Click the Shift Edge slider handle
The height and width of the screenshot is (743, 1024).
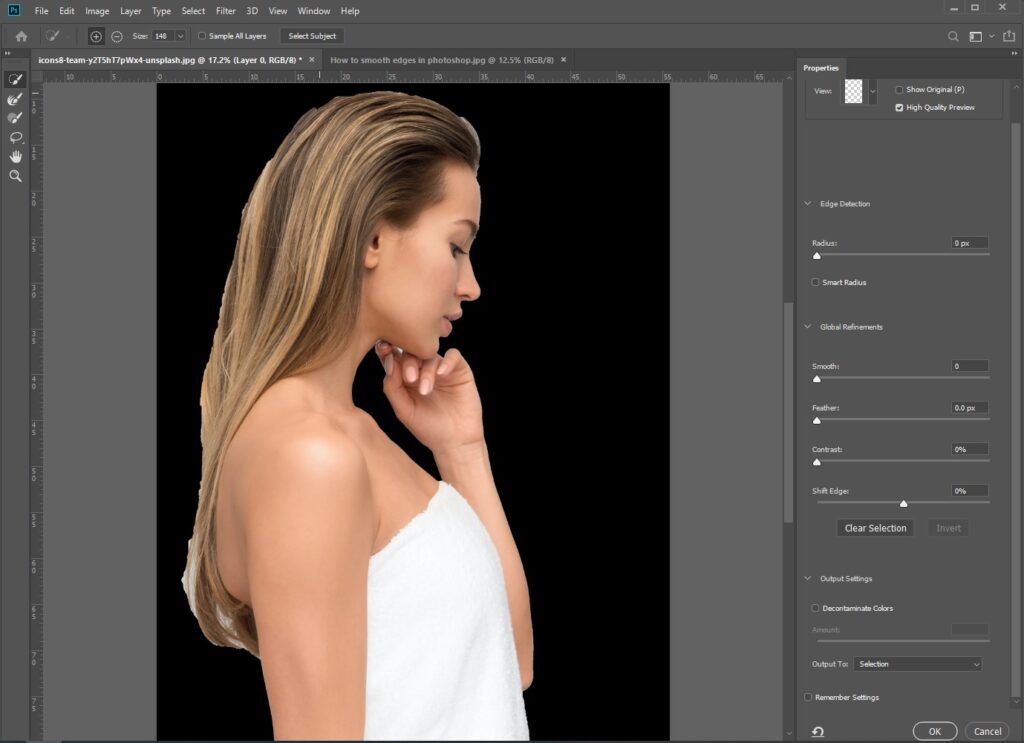[x=903, y=503]
